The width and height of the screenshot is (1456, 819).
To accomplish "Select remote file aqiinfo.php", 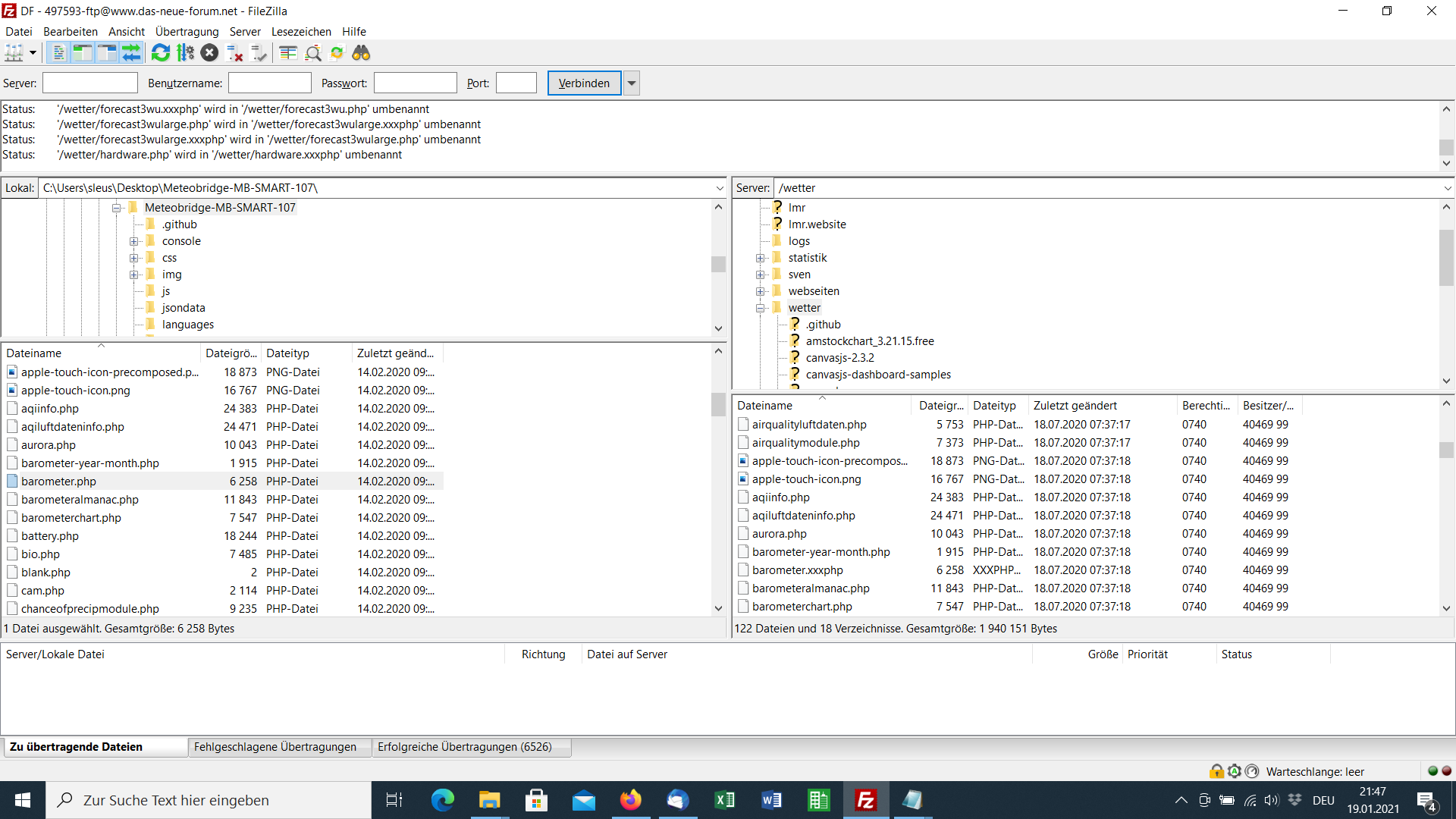I will [x=1016, y=497].
